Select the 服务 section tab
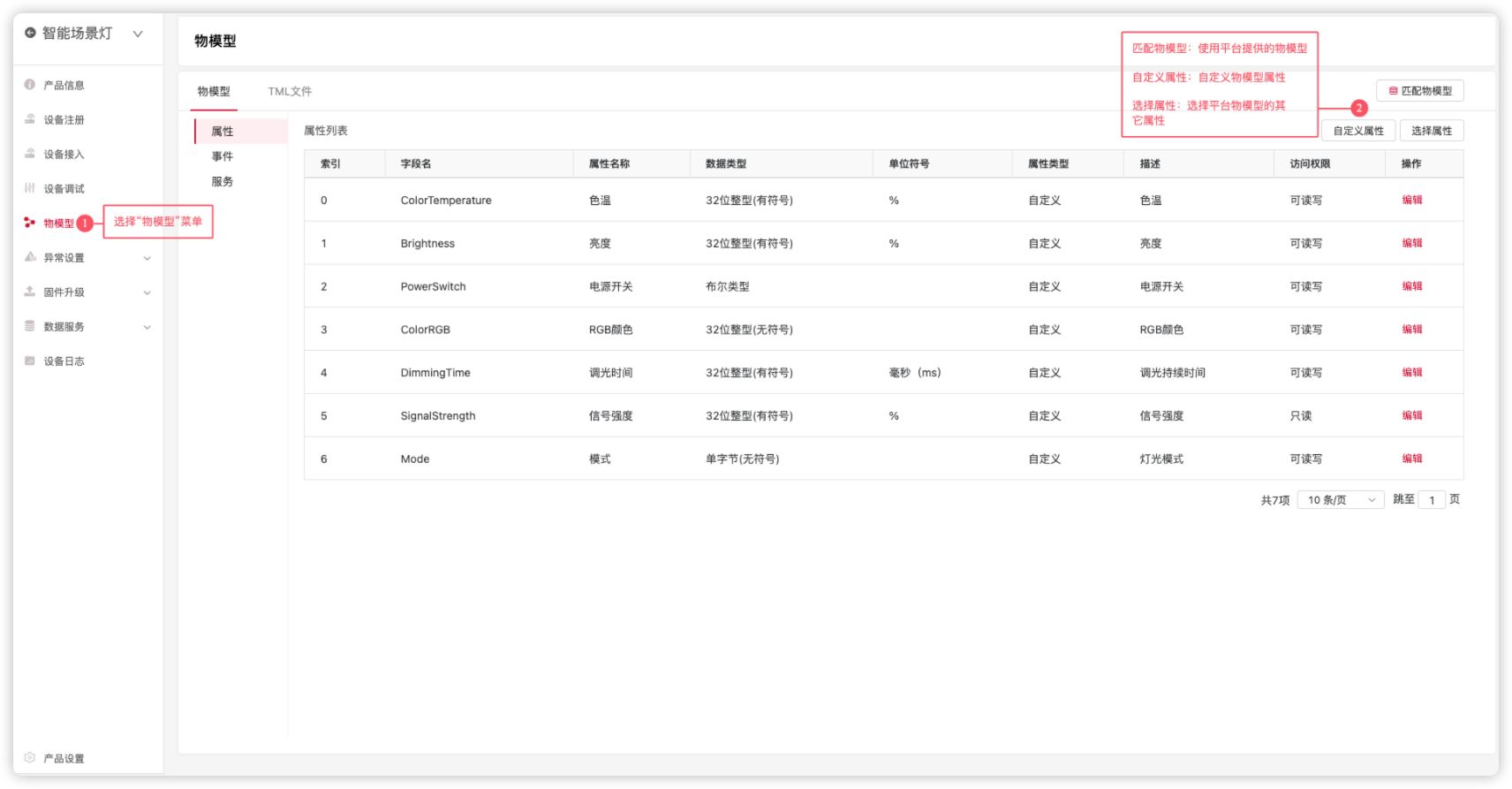The width and height of the screenshot is (1512, 789). click(223, 181)
